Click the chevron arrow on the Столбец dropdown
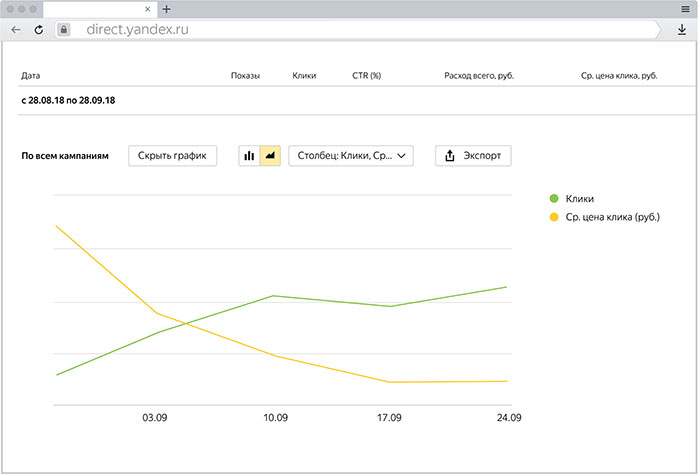 pyautogui.click(x=401, y=156)
